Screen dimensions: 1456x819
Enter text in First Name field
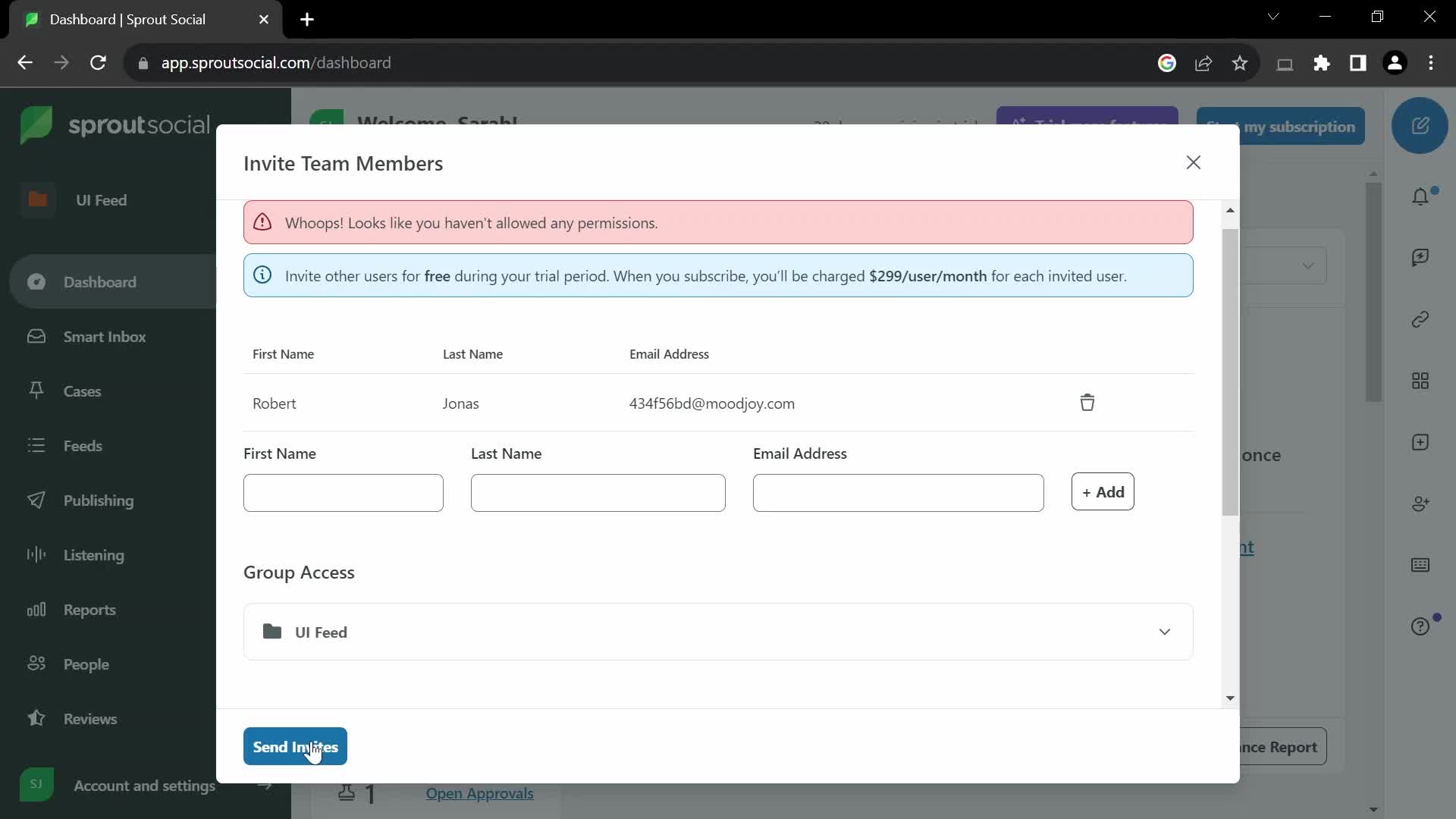pos(343,492)
